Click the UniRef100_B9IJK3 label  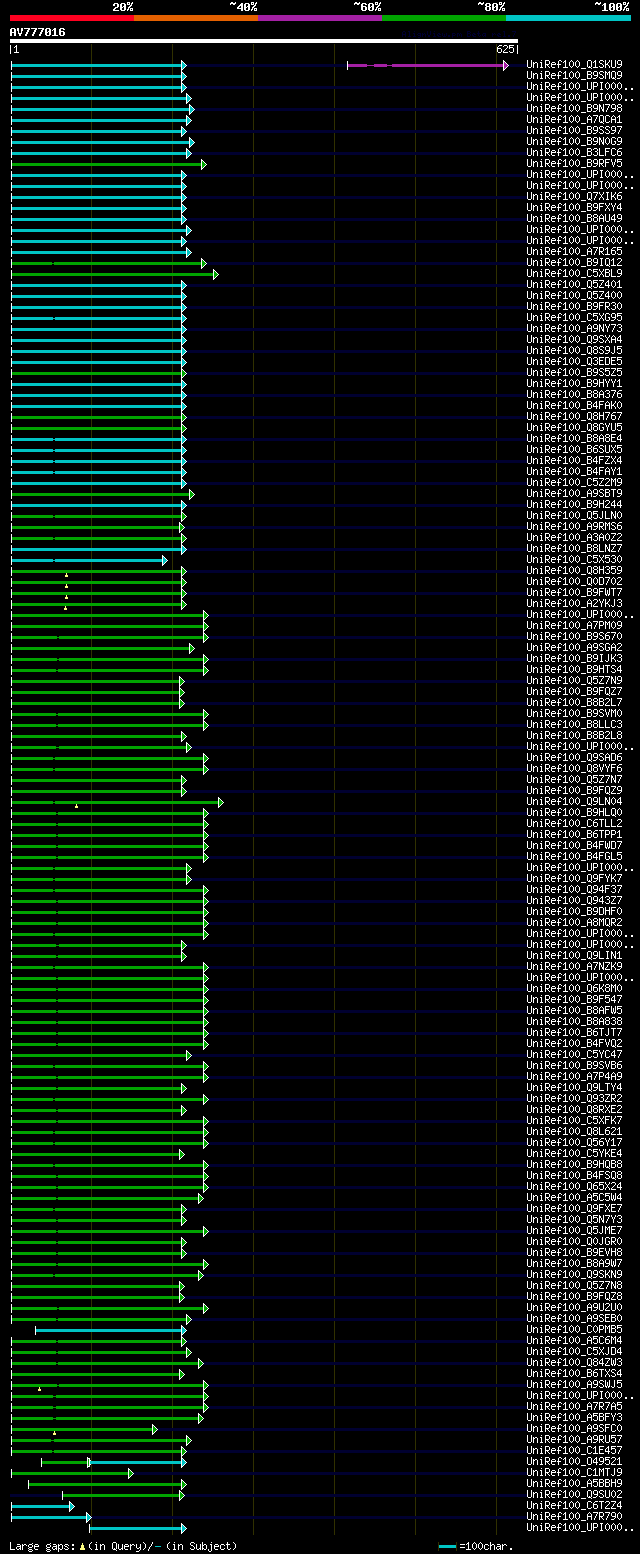tap(574, 658)
